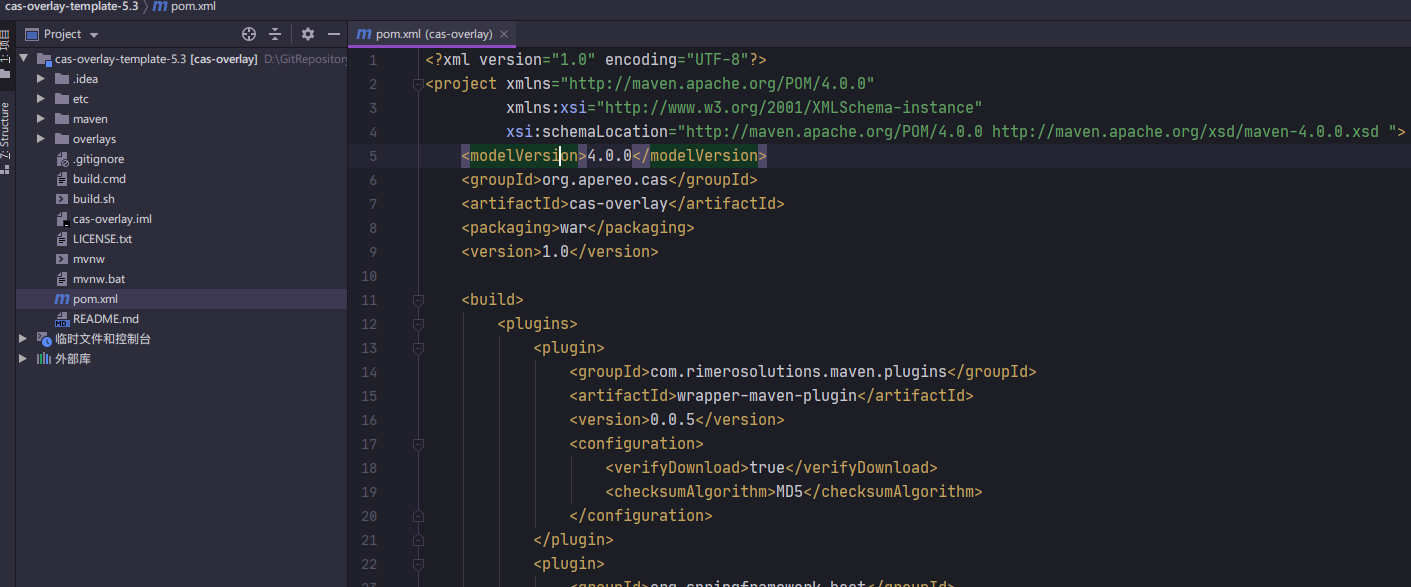Click com.rimerosolutions.maven.plugins text
The width and height of the screenshot is (1411, 587).
coord(798,372)
